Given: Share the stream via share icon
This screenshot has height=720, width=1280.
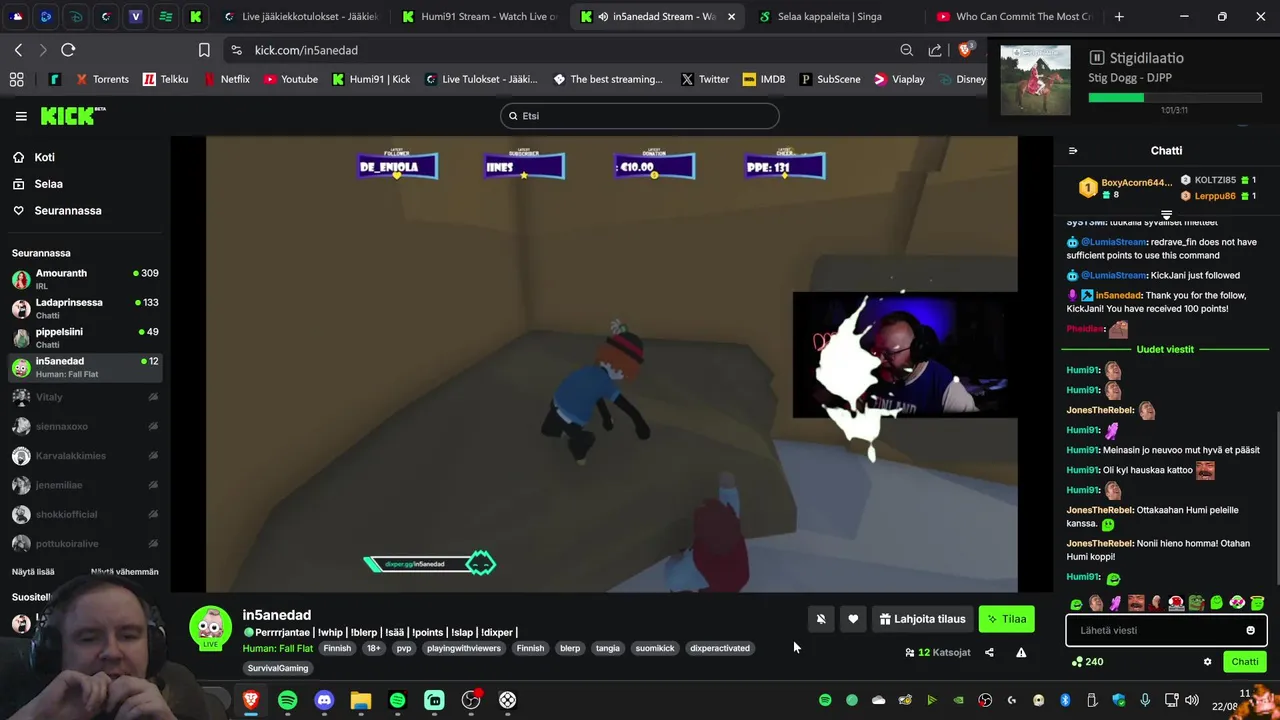Looking at the screenshot, I should 989,652.
